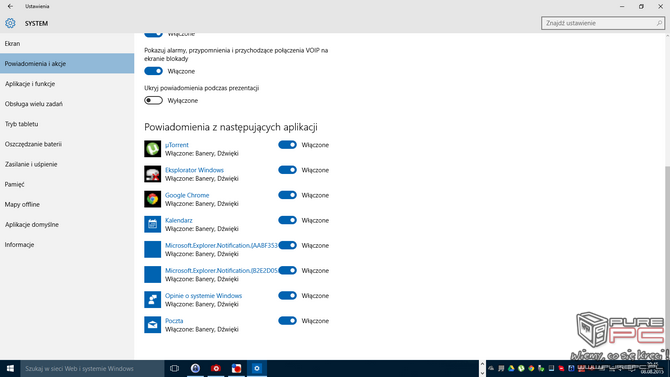
Task: Click the Kalendarz app icon
Action: click(x=153, y=224)
